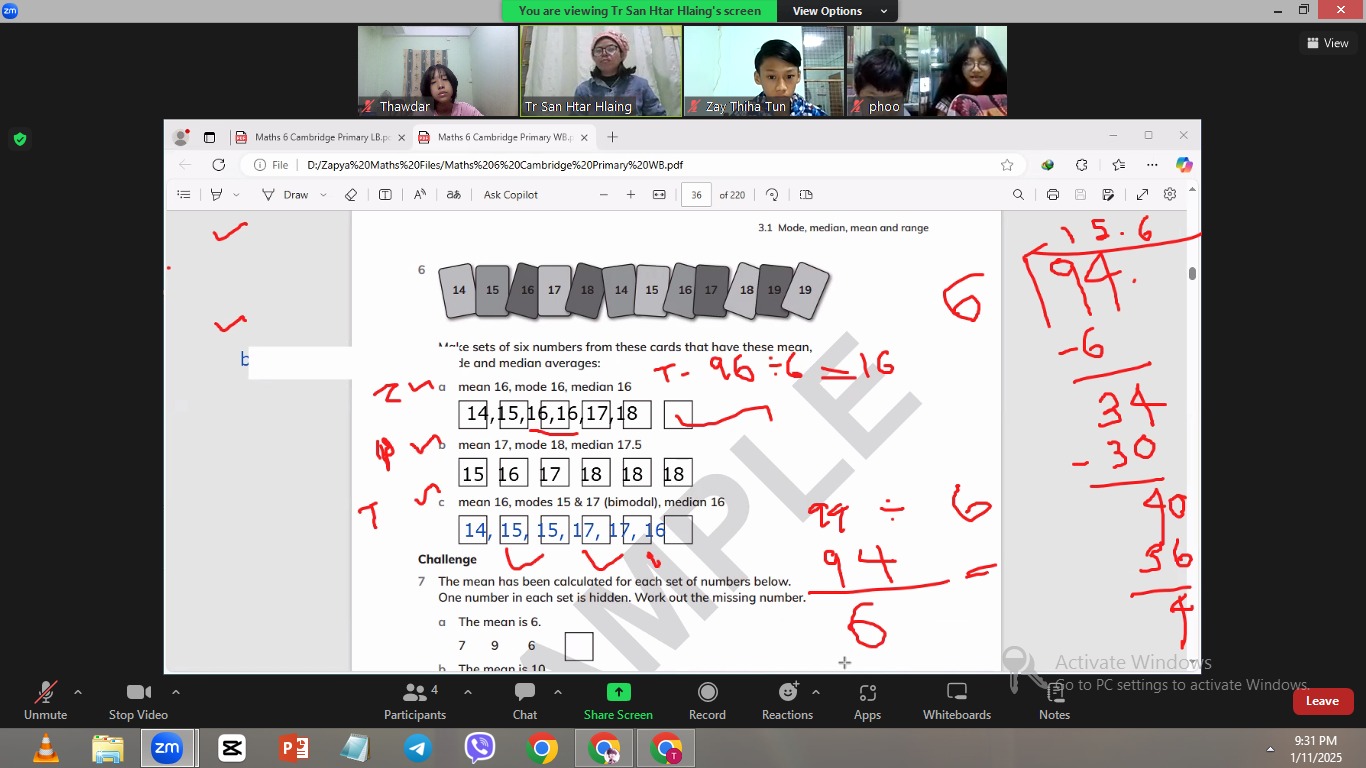Start Read aloud in PDF toolbar

point(420,195)
